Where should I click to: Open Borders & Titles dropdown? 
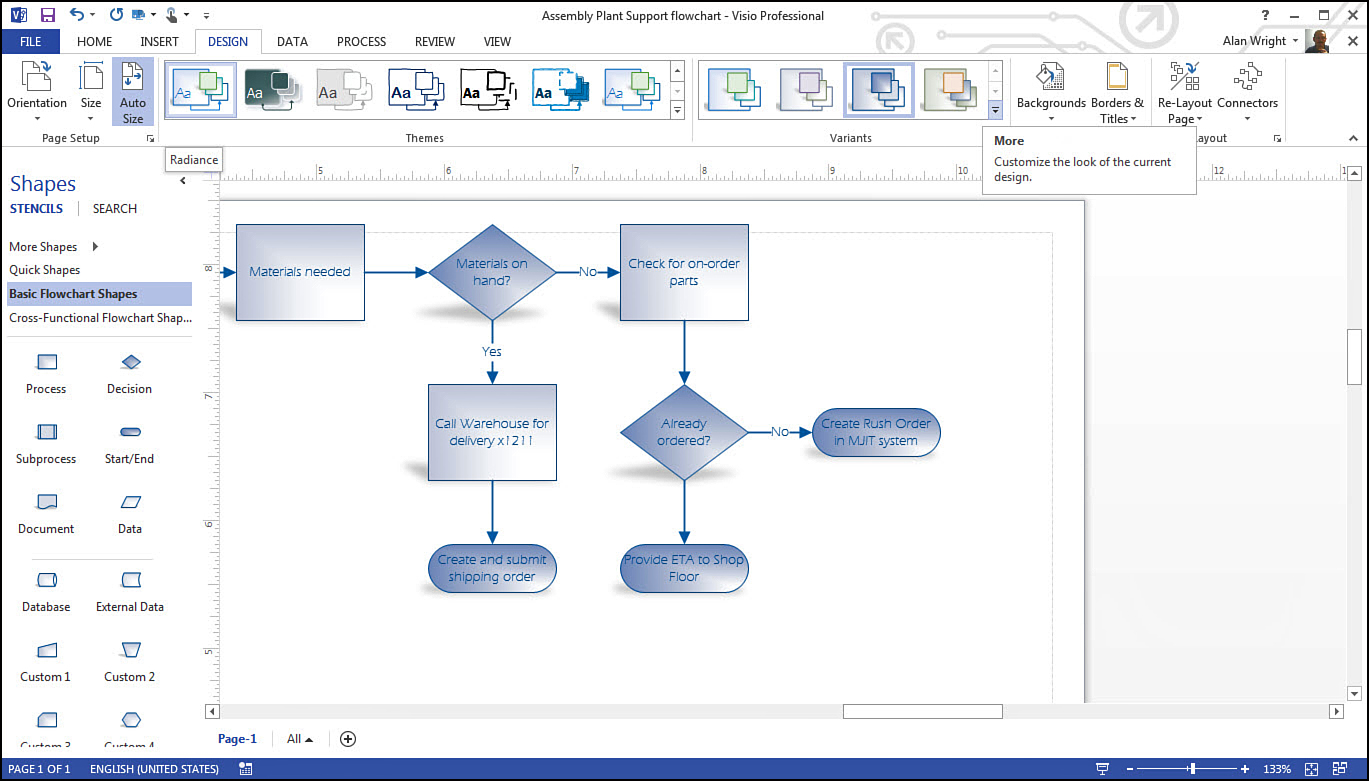pyautogui.click(x=1117, y=93)
